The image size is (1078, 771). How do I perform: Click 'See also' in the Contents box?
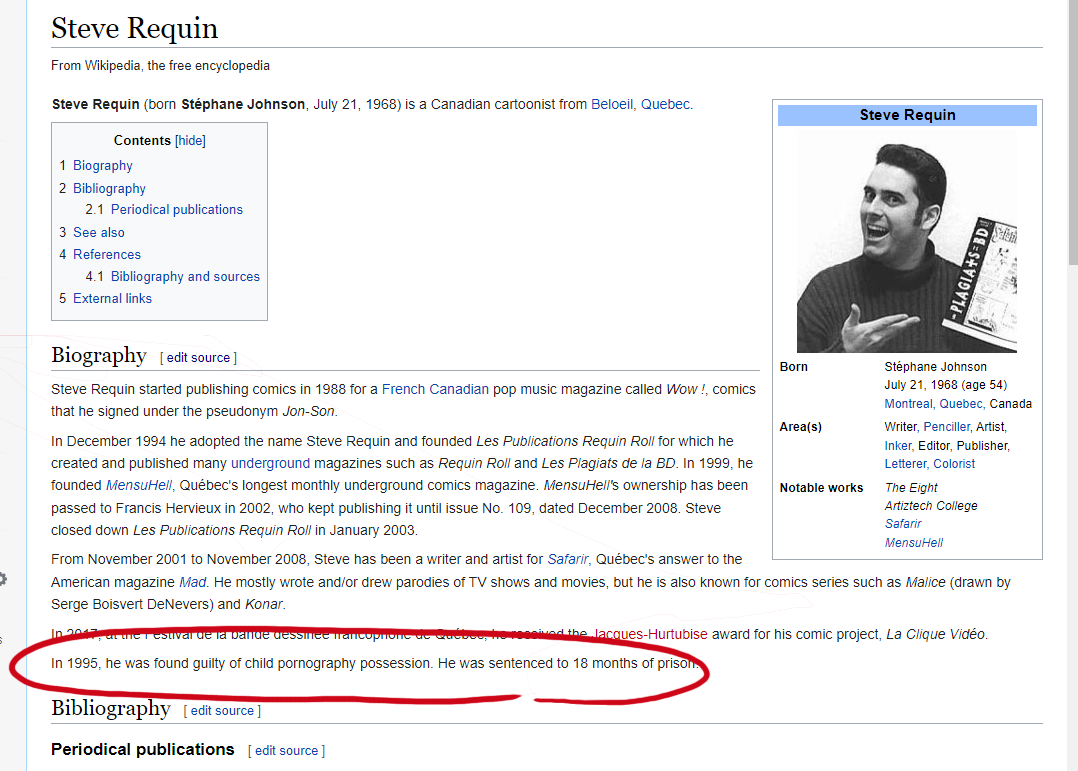[98, 233]
